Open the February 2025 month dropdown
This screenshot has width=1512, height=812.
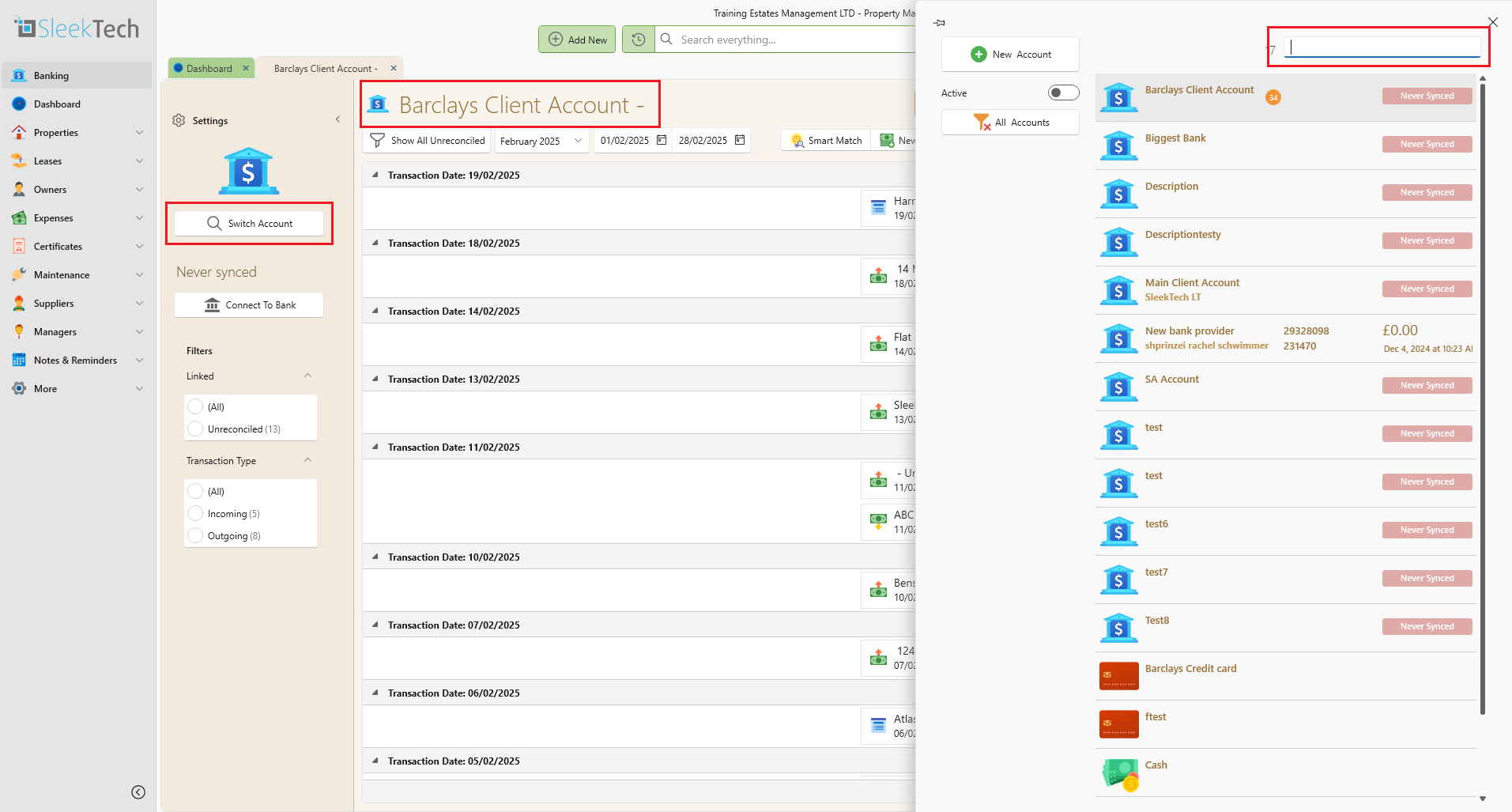[x=541, y=141]
